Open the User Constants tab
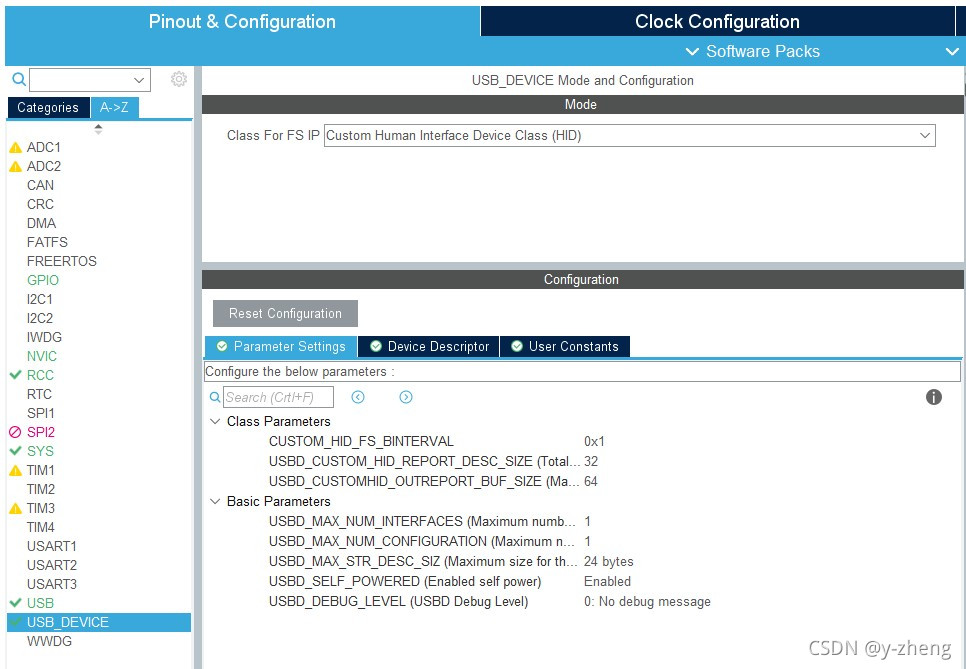This screenshot has height=669, width=966. coord(565,346)
